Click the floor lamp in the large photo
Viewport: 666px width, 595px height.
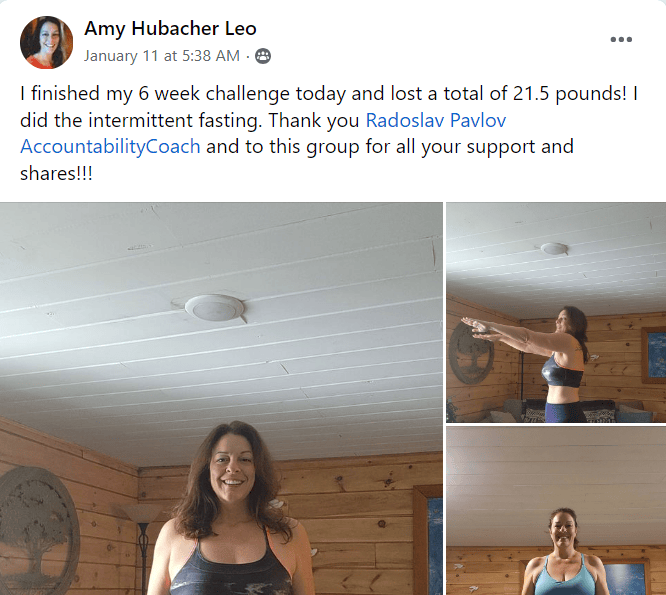(x=142, y=548)
